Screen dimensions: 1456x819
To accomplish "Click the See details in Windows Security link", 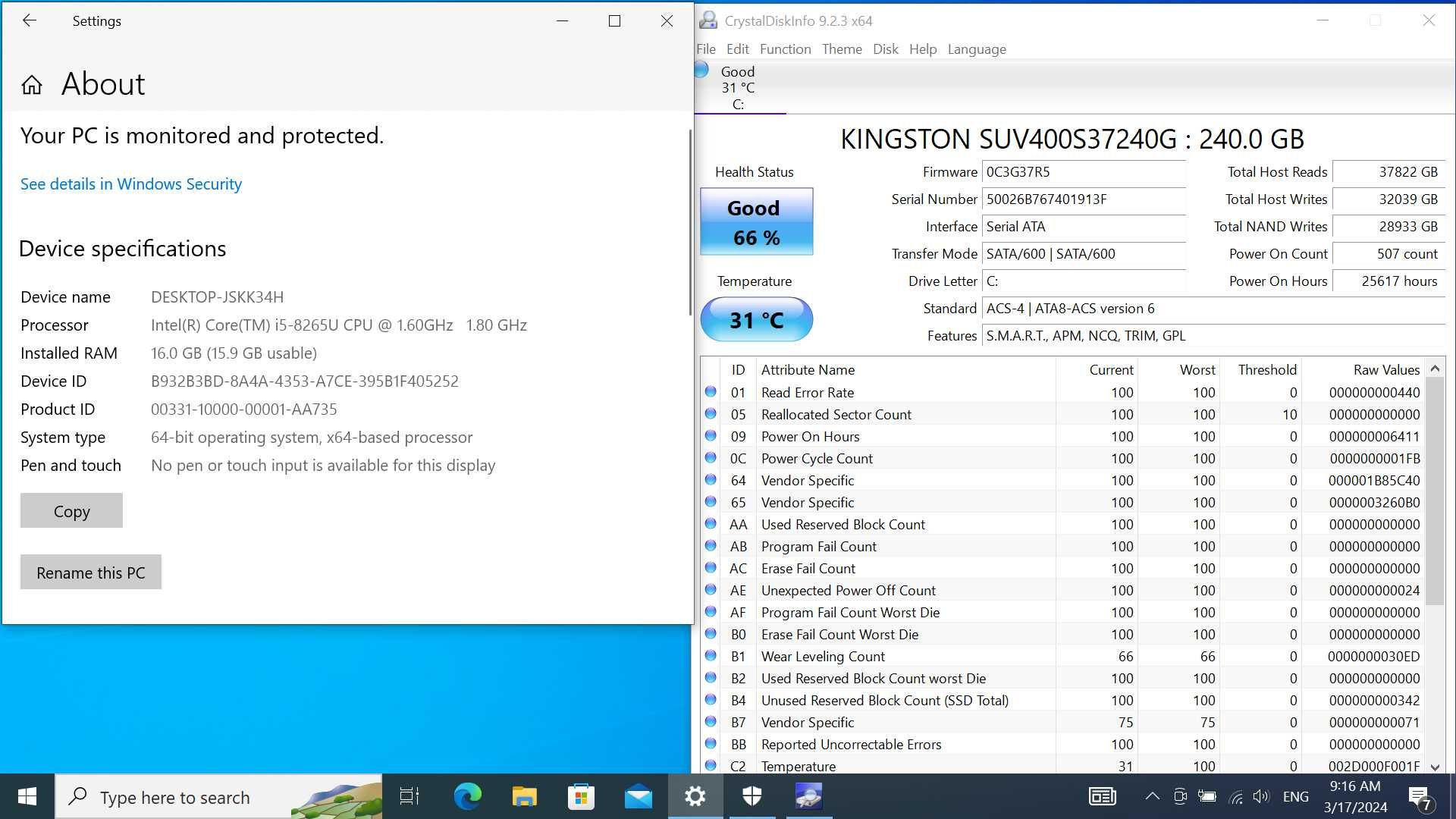I will pyautogui.click(x=131, y=183).
